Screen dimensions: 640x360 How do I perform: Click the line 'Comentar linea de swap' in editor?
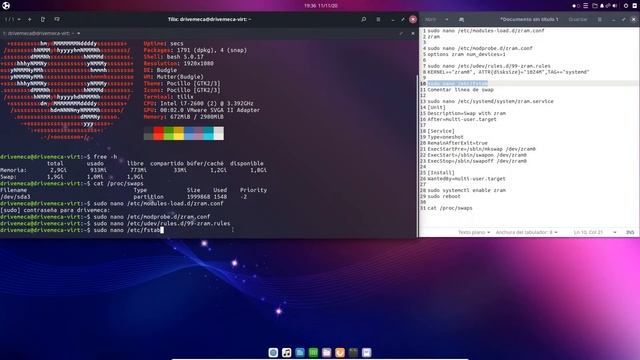460,89
